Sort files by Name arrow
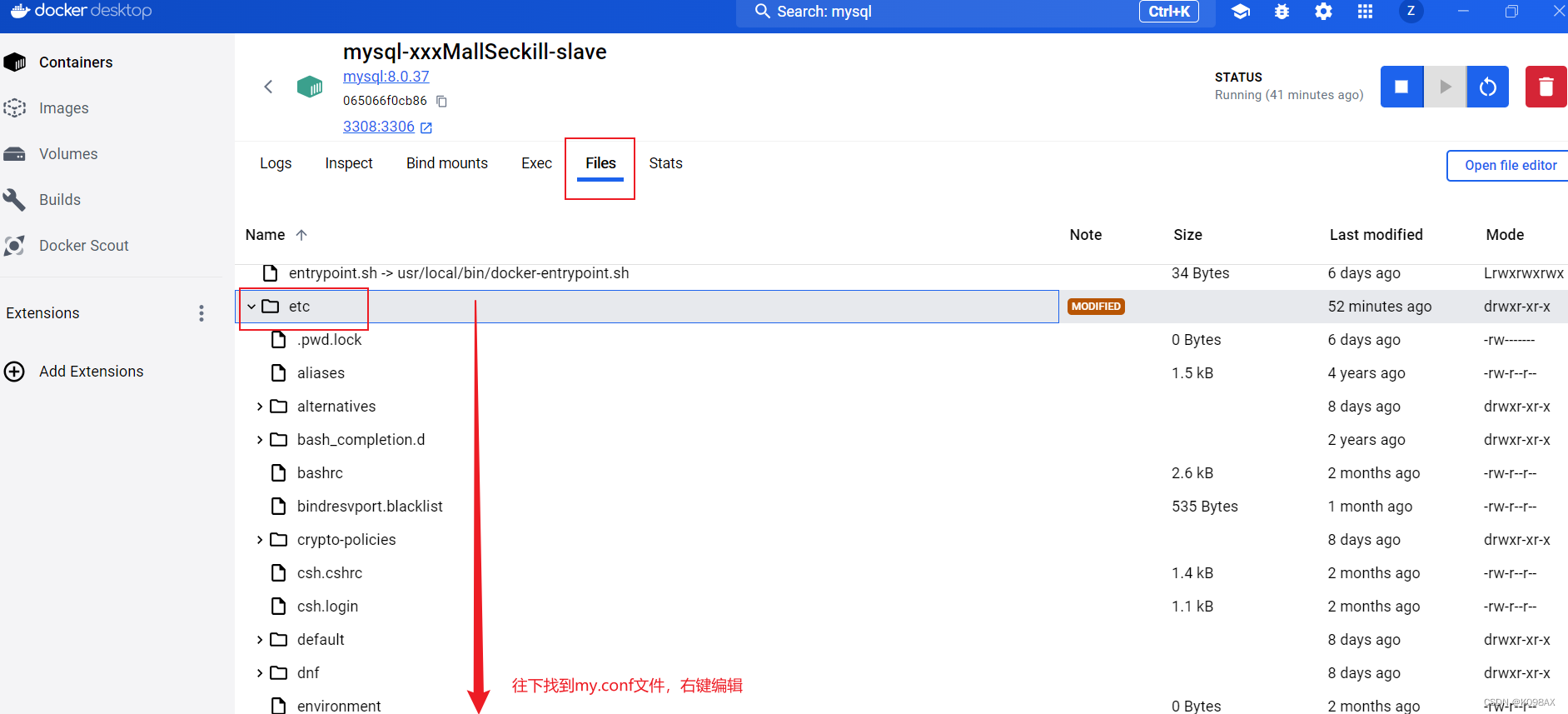The width and height of the screenshot is (1568, 714). pyautogui.click(x=301, y=235)
